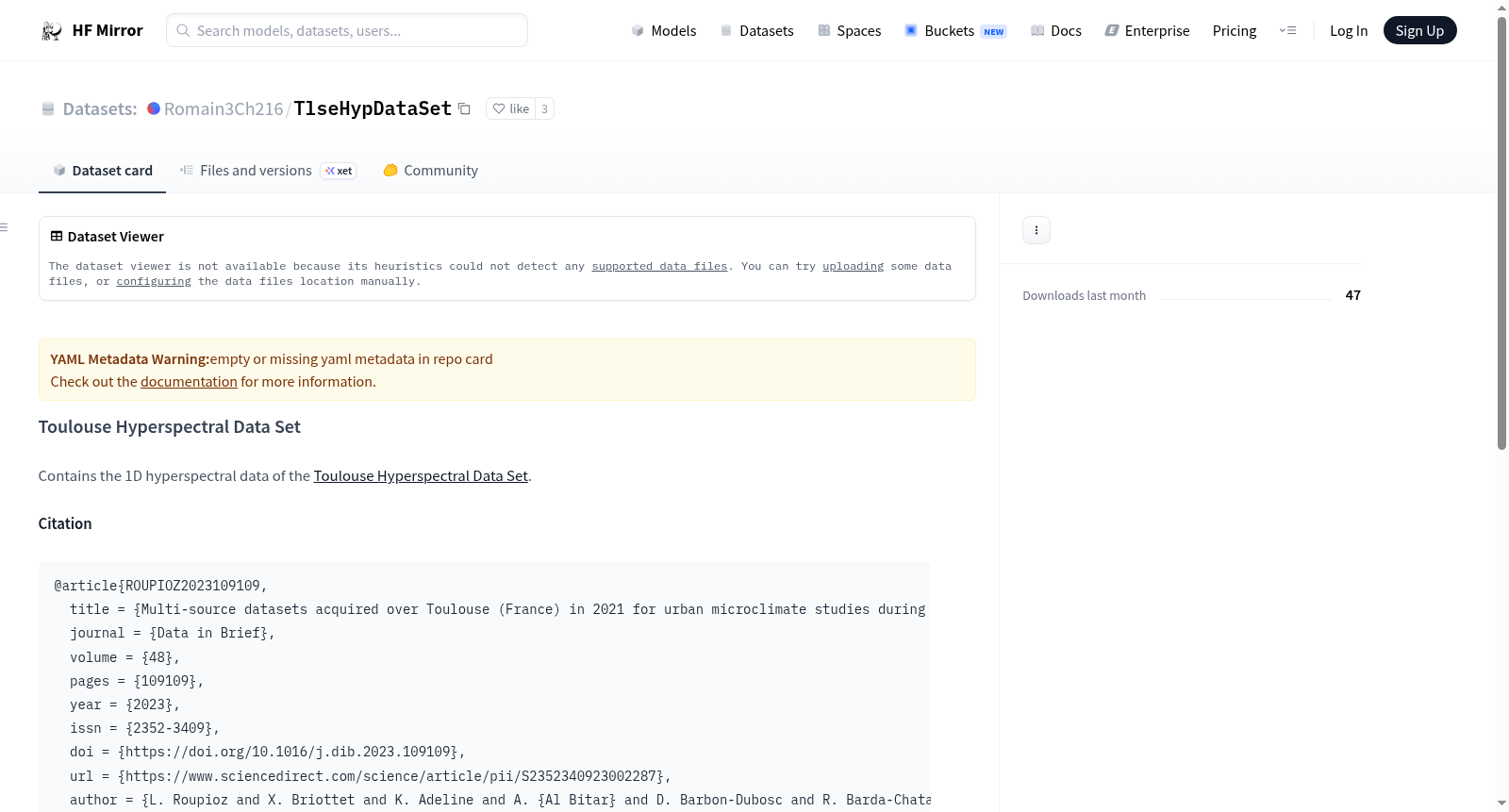Click the citation author line

[500, 800]
